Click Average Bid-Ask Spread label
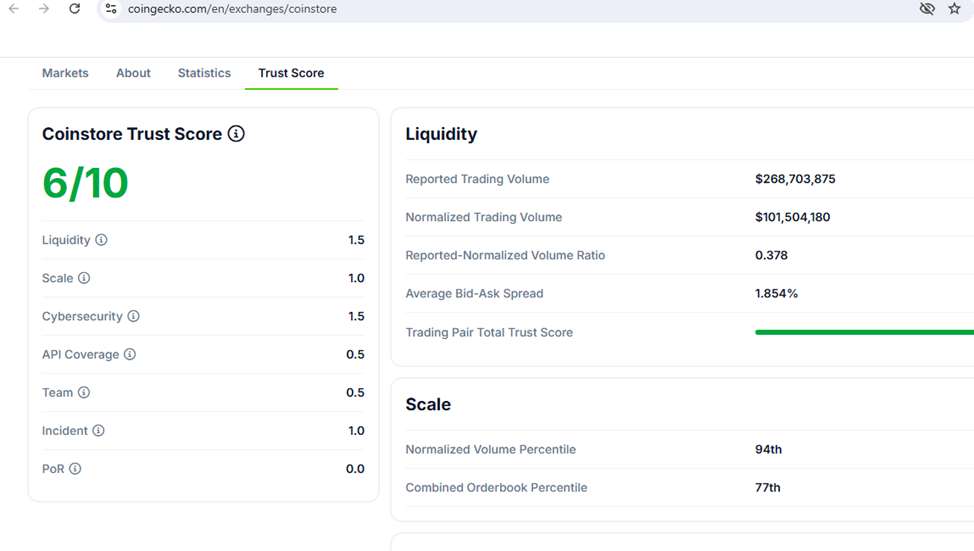This screenshot has height=551, width=974. pos(475,293)
